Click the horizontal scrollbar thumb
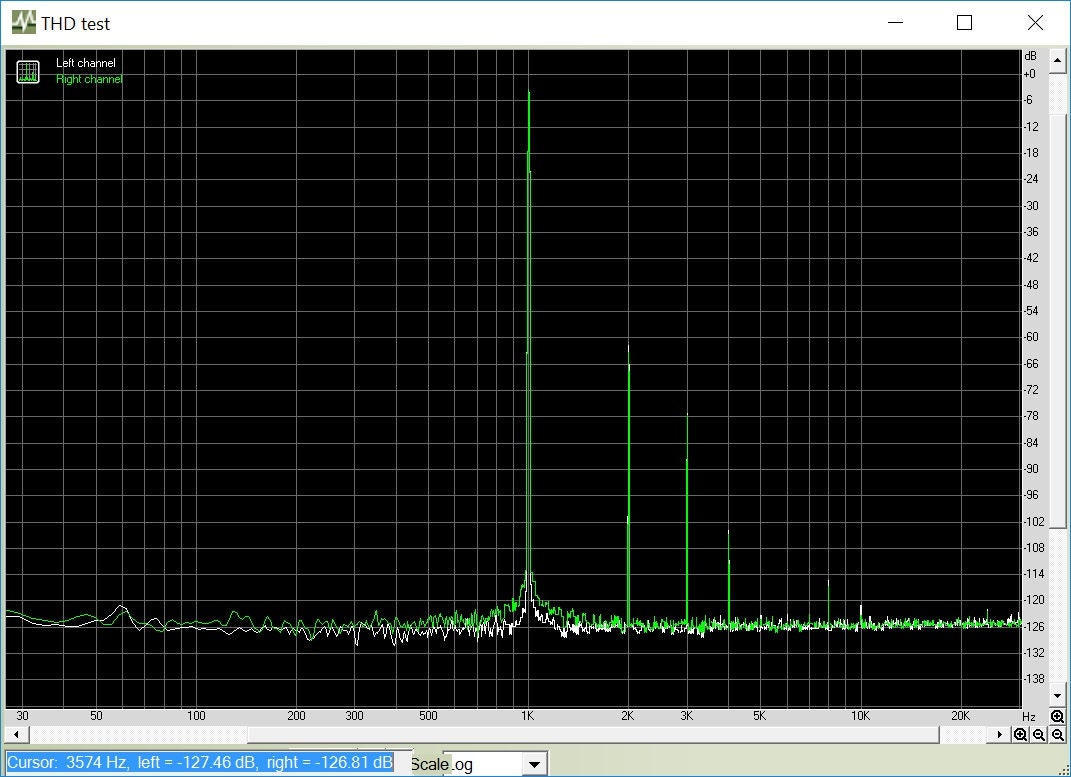 [x=593, y=735]
